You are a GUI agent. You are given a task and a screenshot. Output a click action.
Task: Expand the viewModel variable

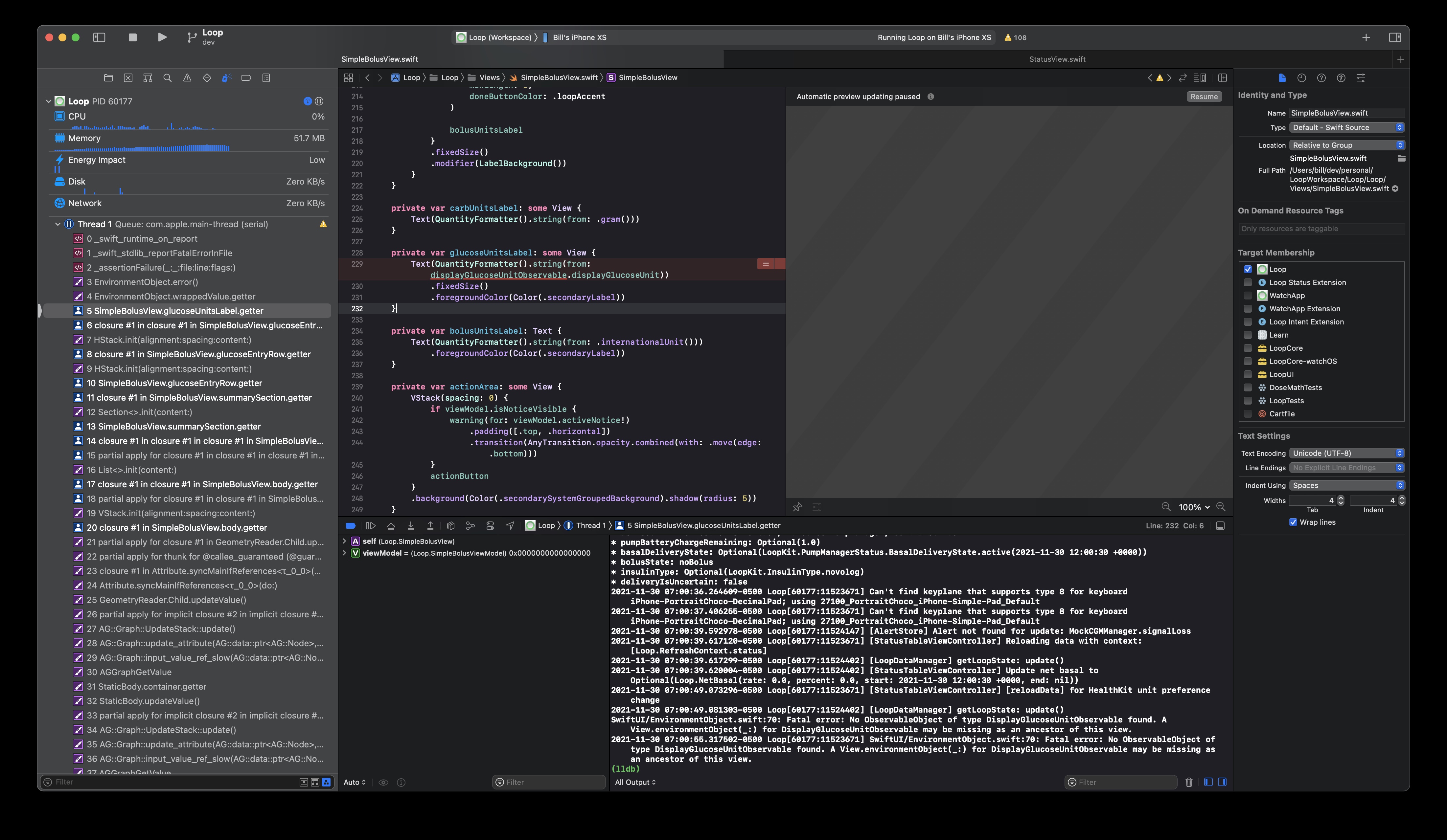click(345, 553)
